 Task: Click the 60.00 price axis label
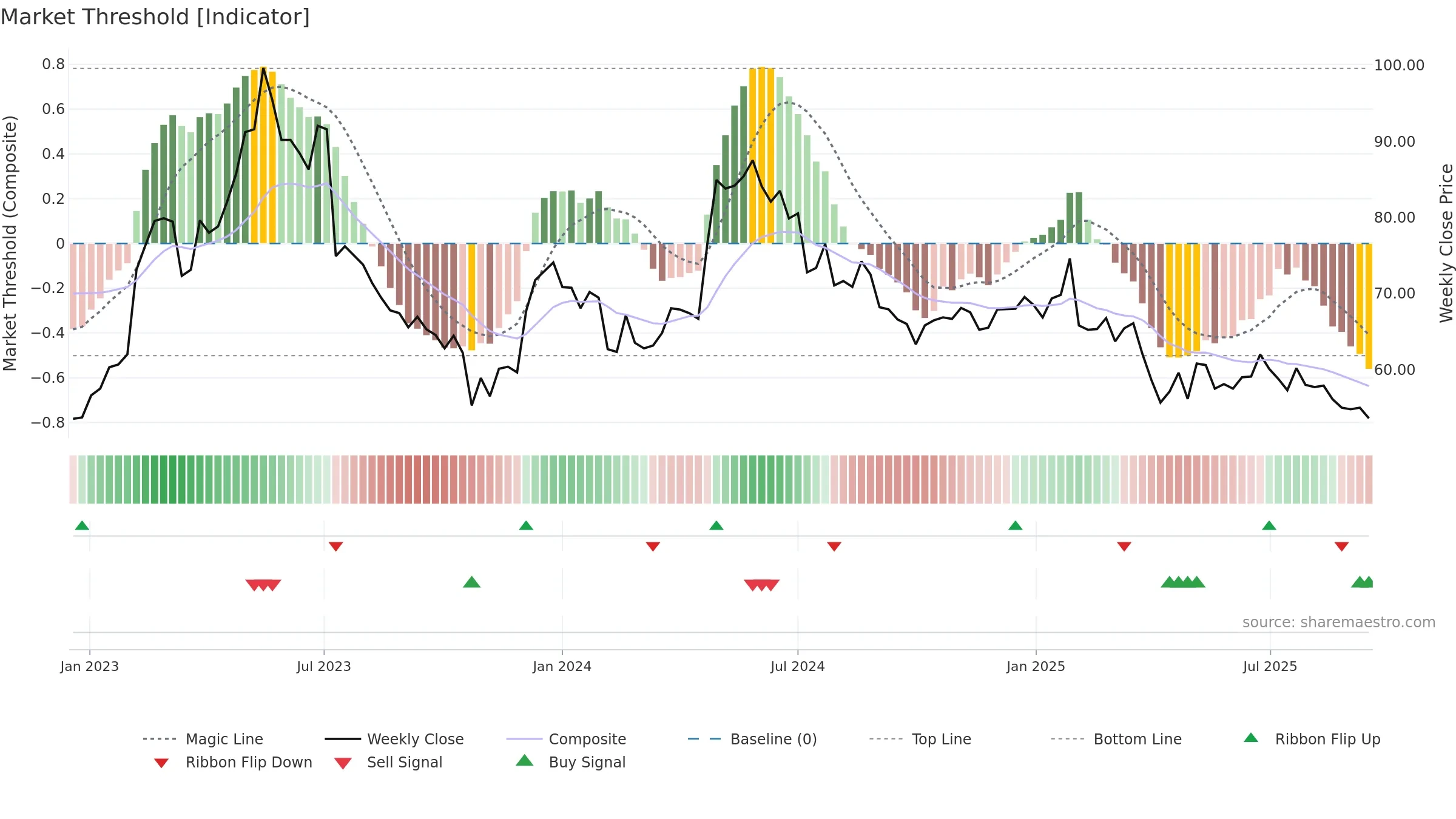tap(1395, 370)
